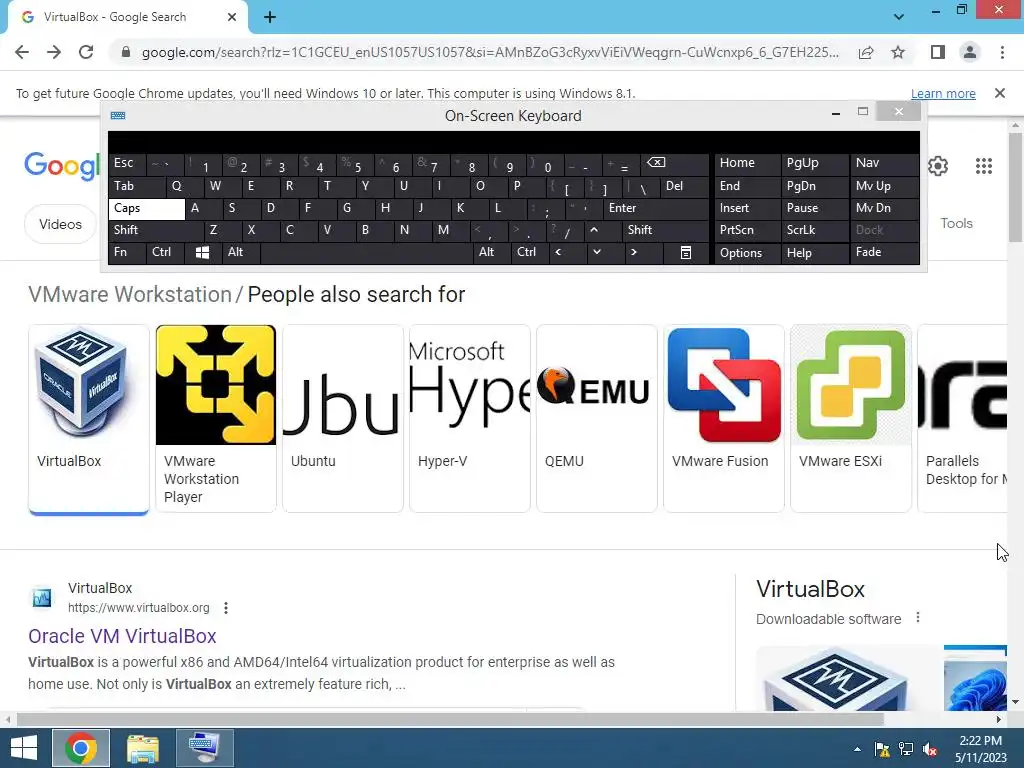Open Google quick settings gear

point(938,166)
